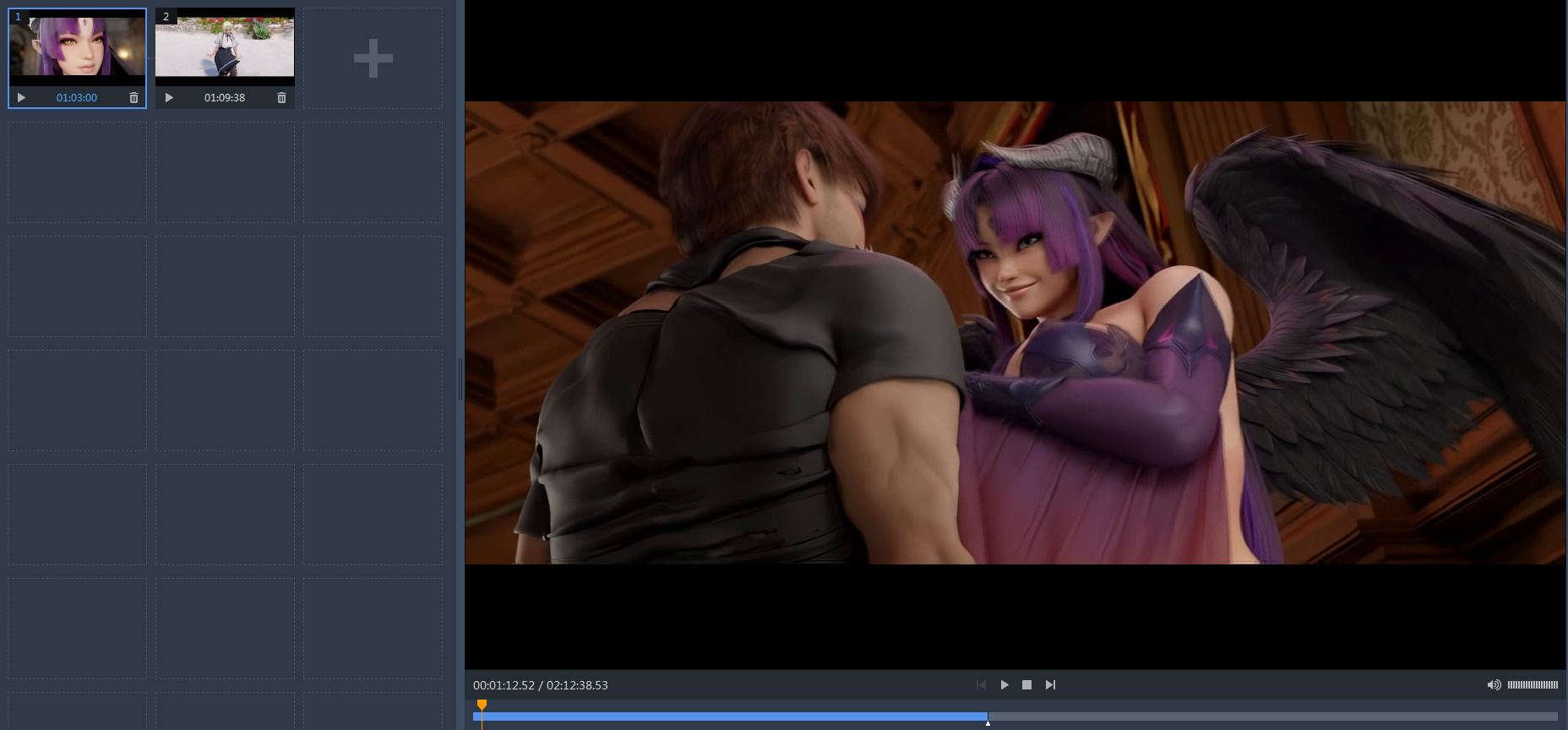Mute audio with the speaker icon

(x=1494, y=685)
